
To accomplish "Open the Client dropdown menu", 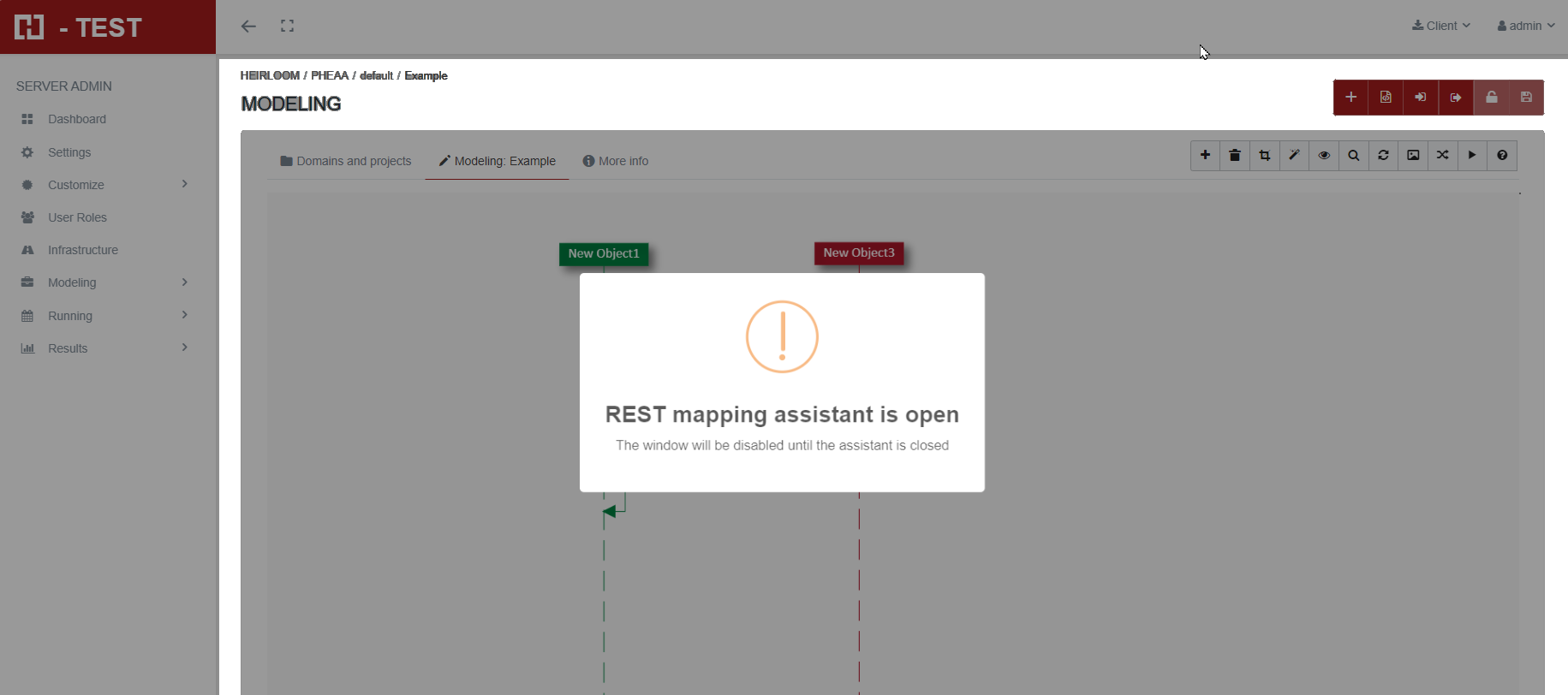I will coord(1441,26).
